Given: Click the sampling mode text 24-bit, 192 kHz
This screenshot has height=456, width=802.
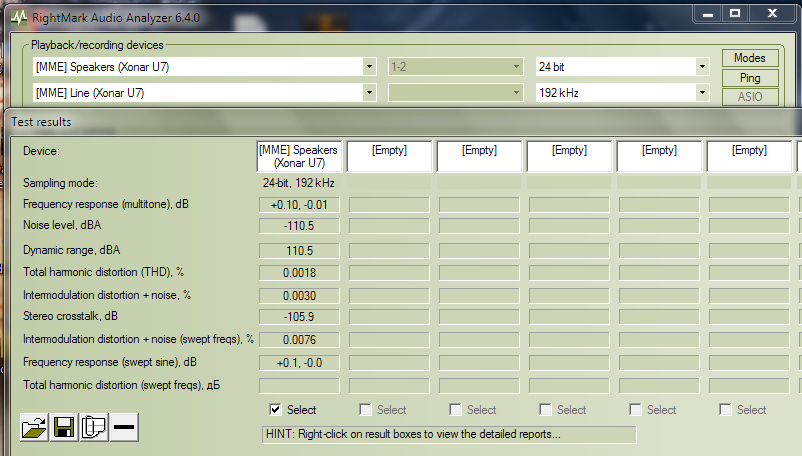Looking at the screenshot, I should click(299, 183).
